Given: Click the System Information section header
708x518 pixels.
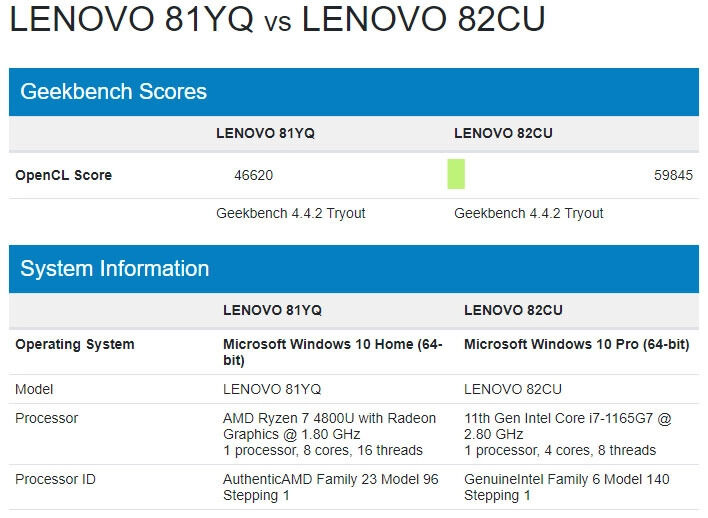Looking at the screenshot, I should point(115,269).
